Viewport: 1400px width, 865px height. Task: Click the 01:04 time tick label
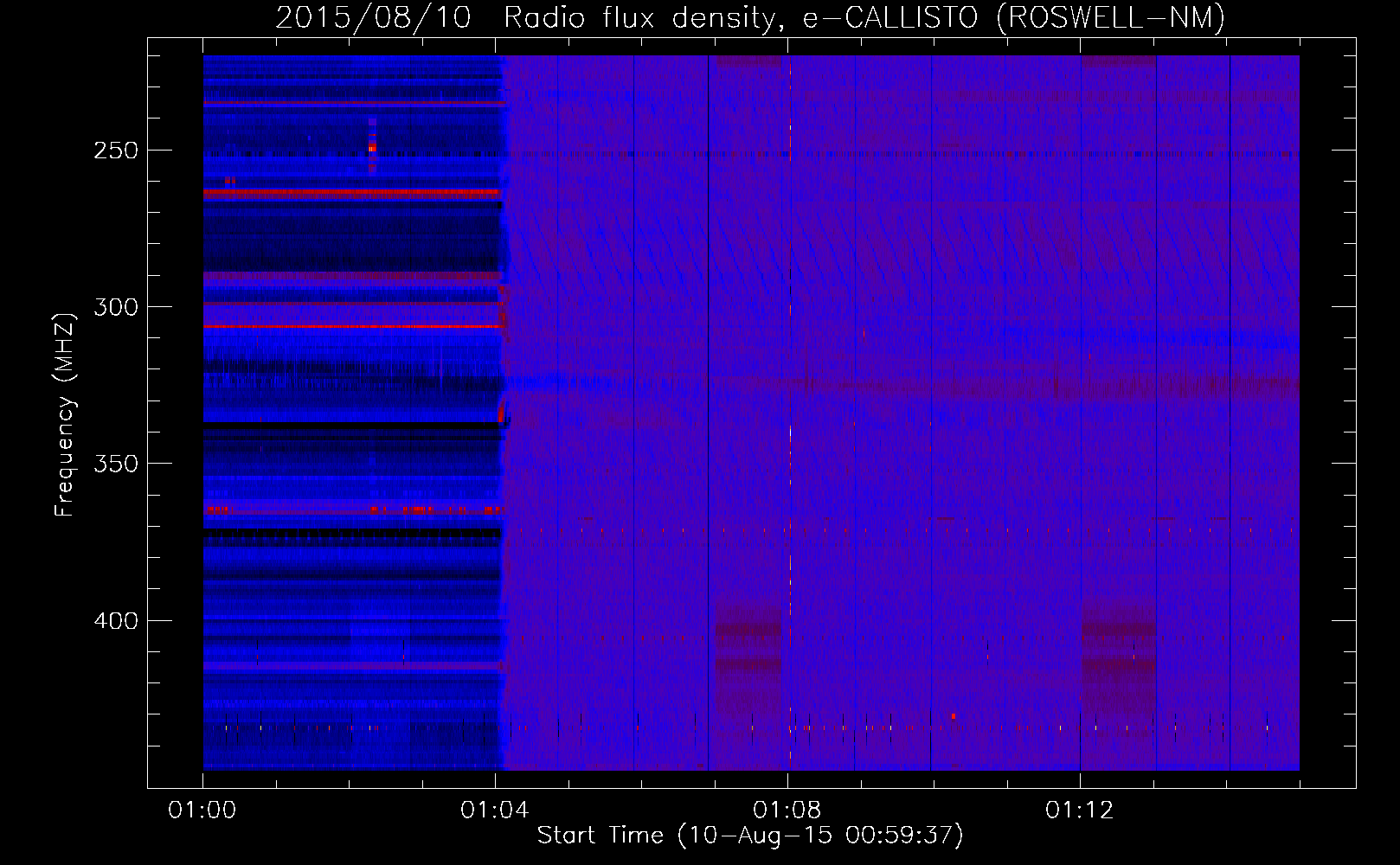point(494,811)
